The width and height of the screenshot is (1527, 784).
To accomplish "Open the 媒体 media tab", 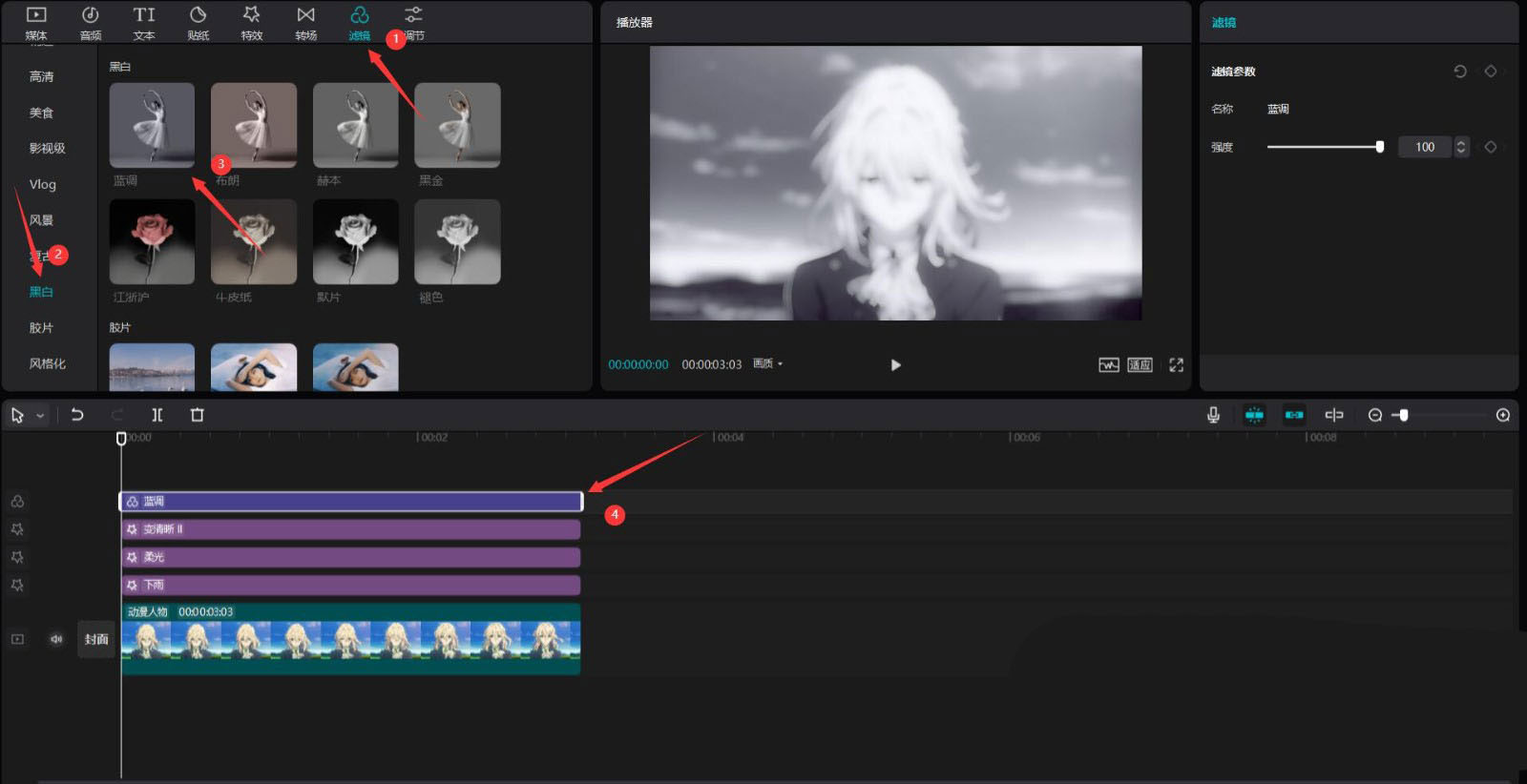I will [x=36, y=23].
